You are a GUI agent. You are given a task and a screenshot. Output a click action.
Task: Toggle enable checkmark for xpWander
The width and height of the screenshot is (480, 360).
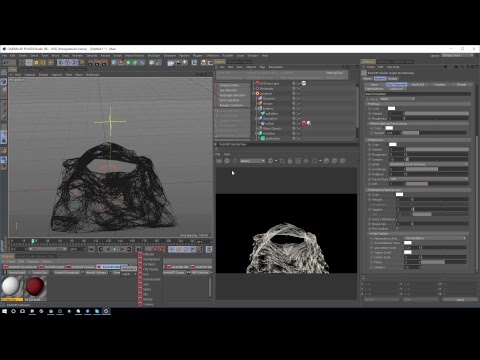point(298,138)
